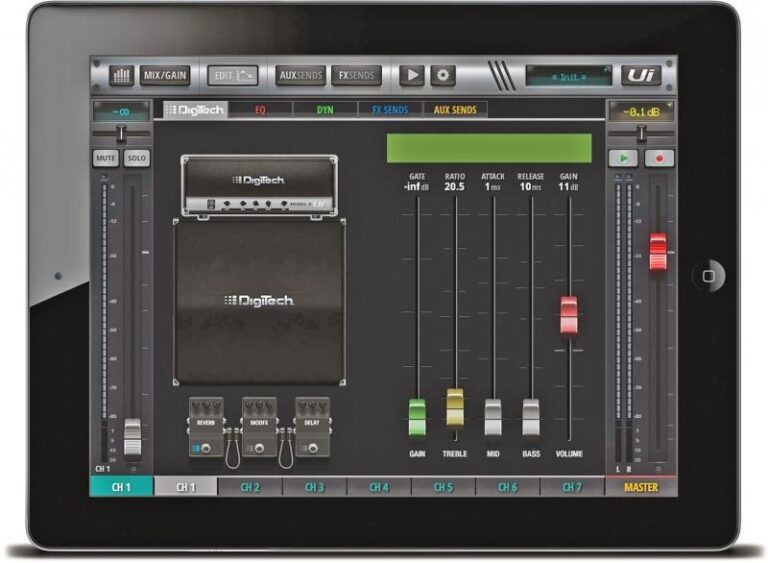Select the CH 7 channel tab
Image resolution: width=768 pixels, height=563 pixels.
pos(572,487)
